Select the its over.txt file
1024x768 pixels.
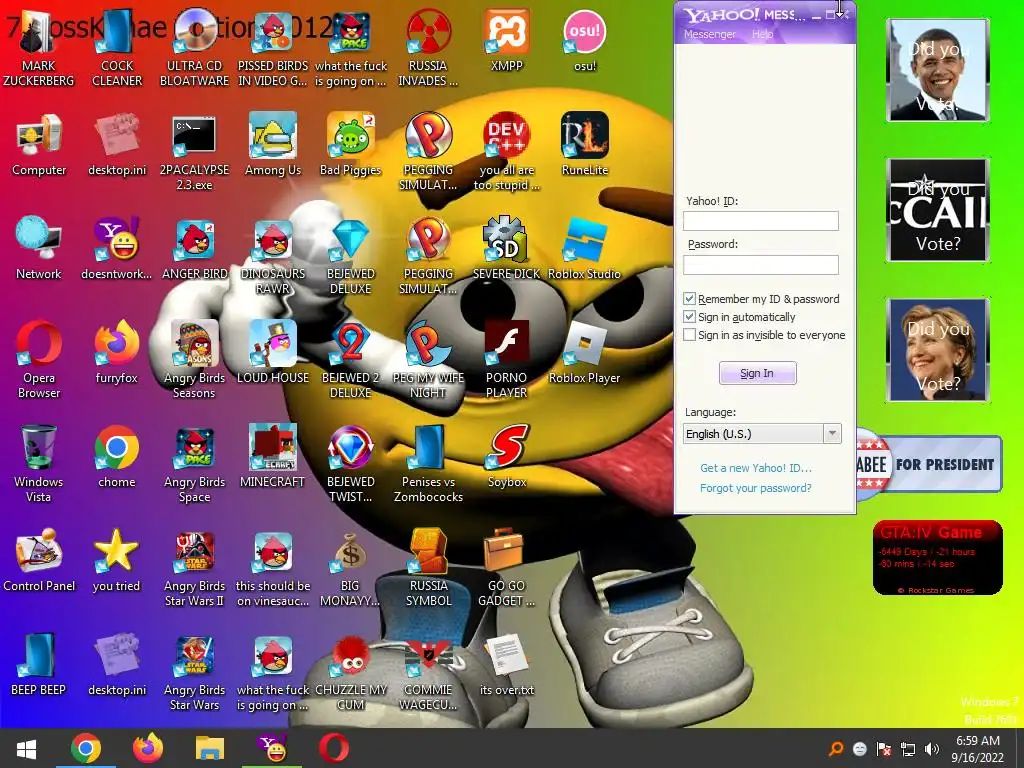pyautogui.click(x=507, y=665)
